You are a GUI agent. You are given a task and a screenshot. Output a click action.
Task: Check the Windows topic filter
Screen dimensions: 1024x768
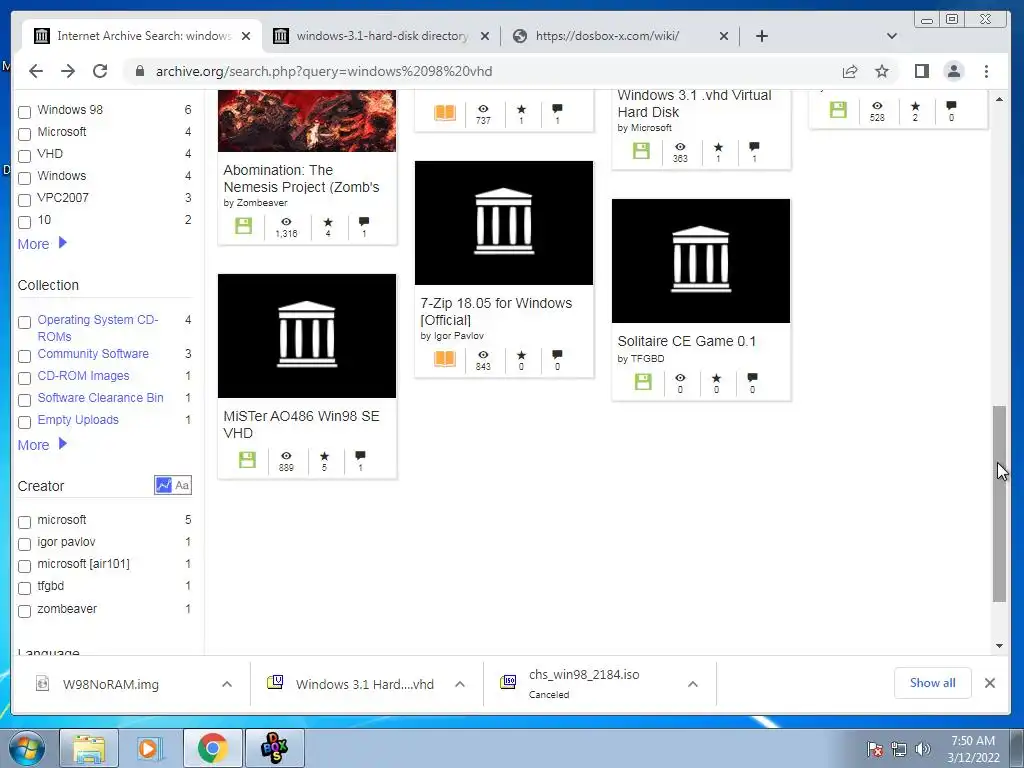coord(24,178)
